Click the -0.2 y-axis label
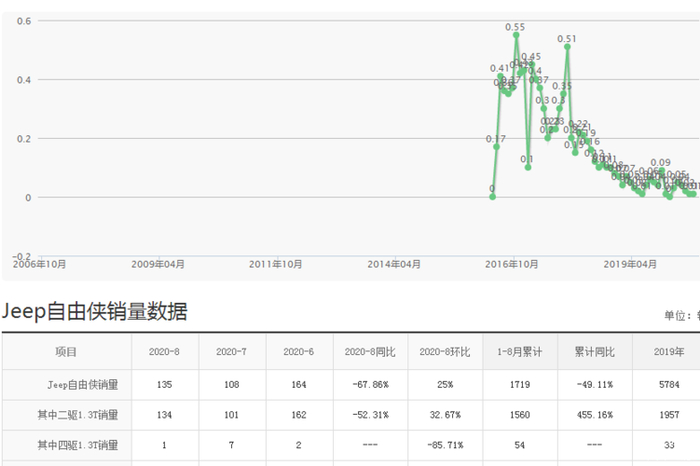Image resolution: width=700 pixels, height=466 pixels. [22, 257]
